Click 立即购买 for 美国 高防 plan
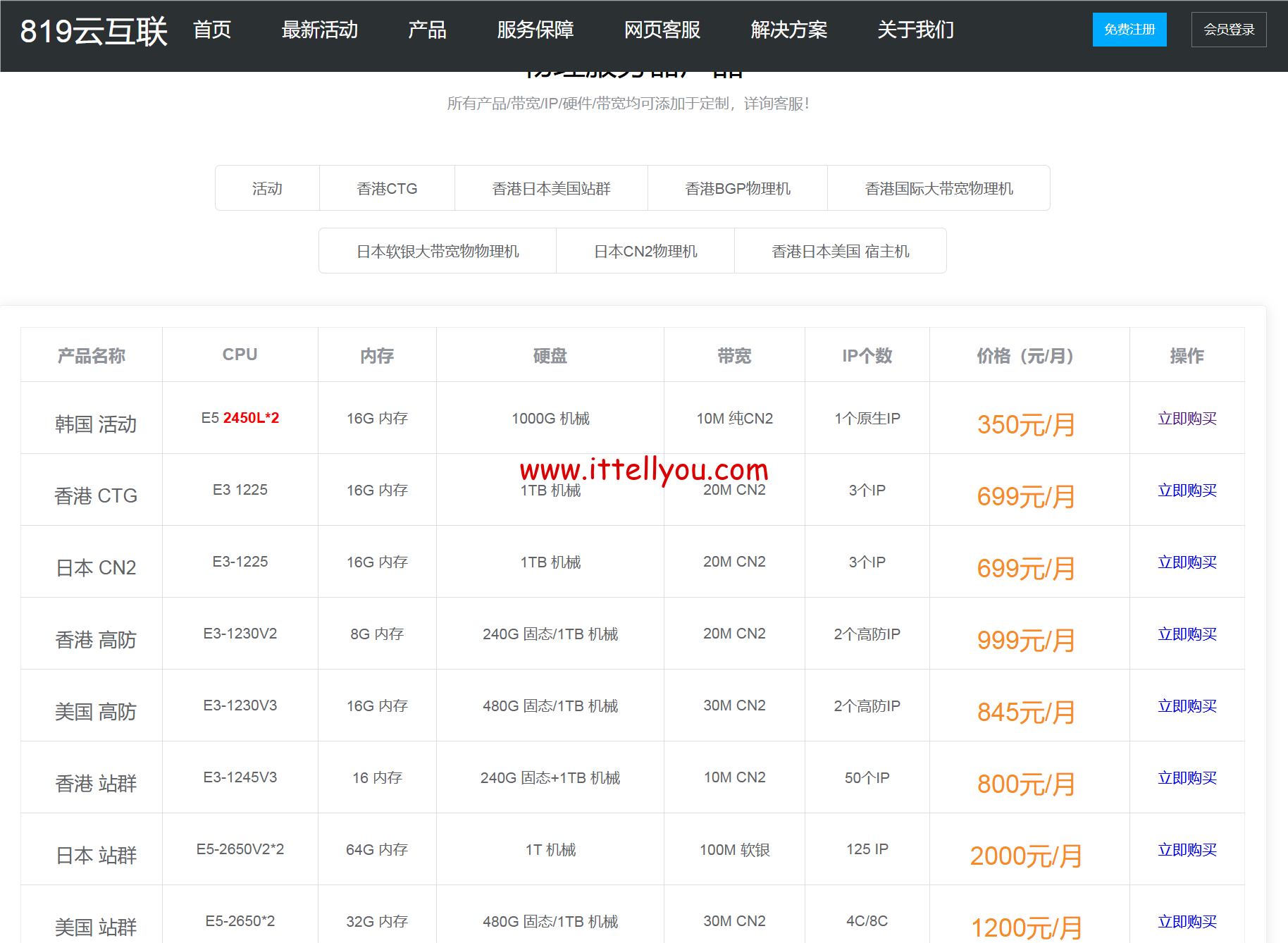Viewport: 1288px width, 943px height. [1187, 705]
